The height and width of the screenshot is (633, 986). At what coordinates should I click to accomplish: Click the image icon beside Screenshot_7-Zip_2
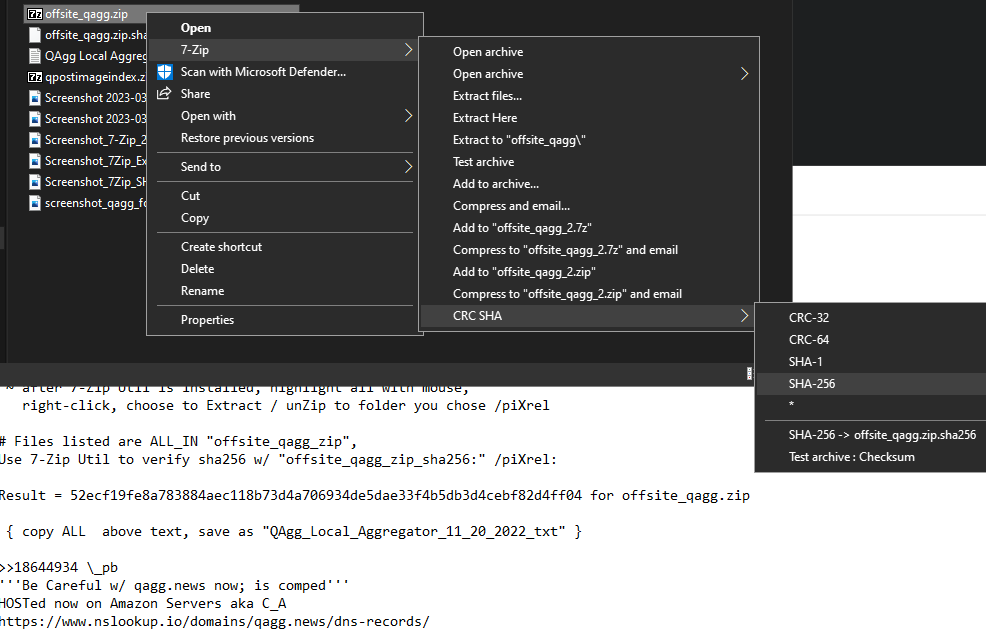point(35,140)
